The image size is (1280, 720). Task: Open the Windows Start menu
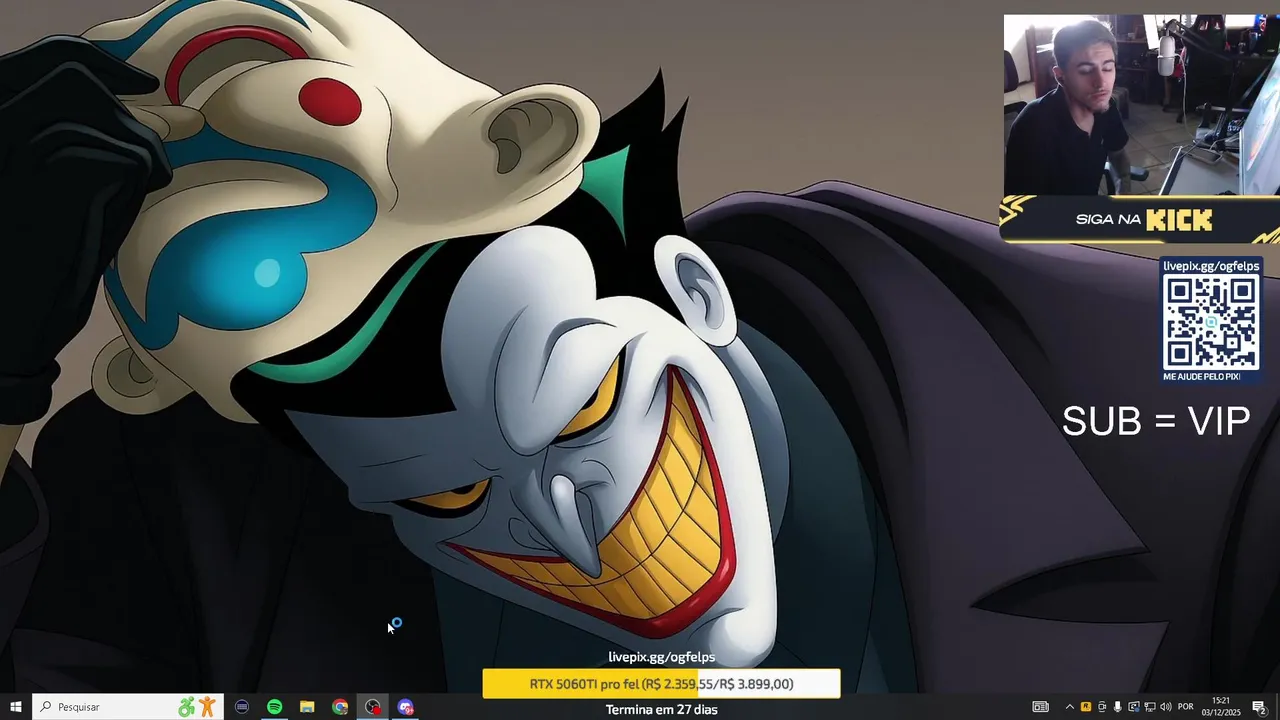[15, 707]
